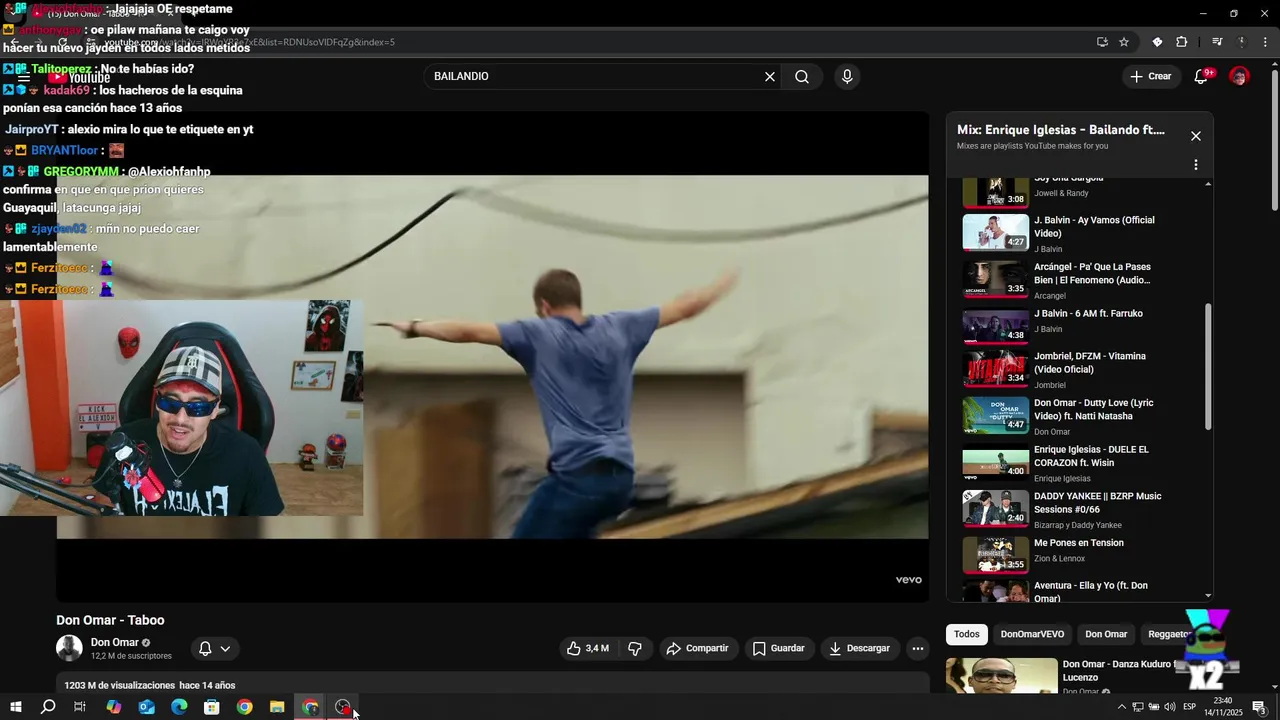Screen dimensions: 1280x720
Task: Select the Don Omar filter chip
Action: coord(1106,634)
